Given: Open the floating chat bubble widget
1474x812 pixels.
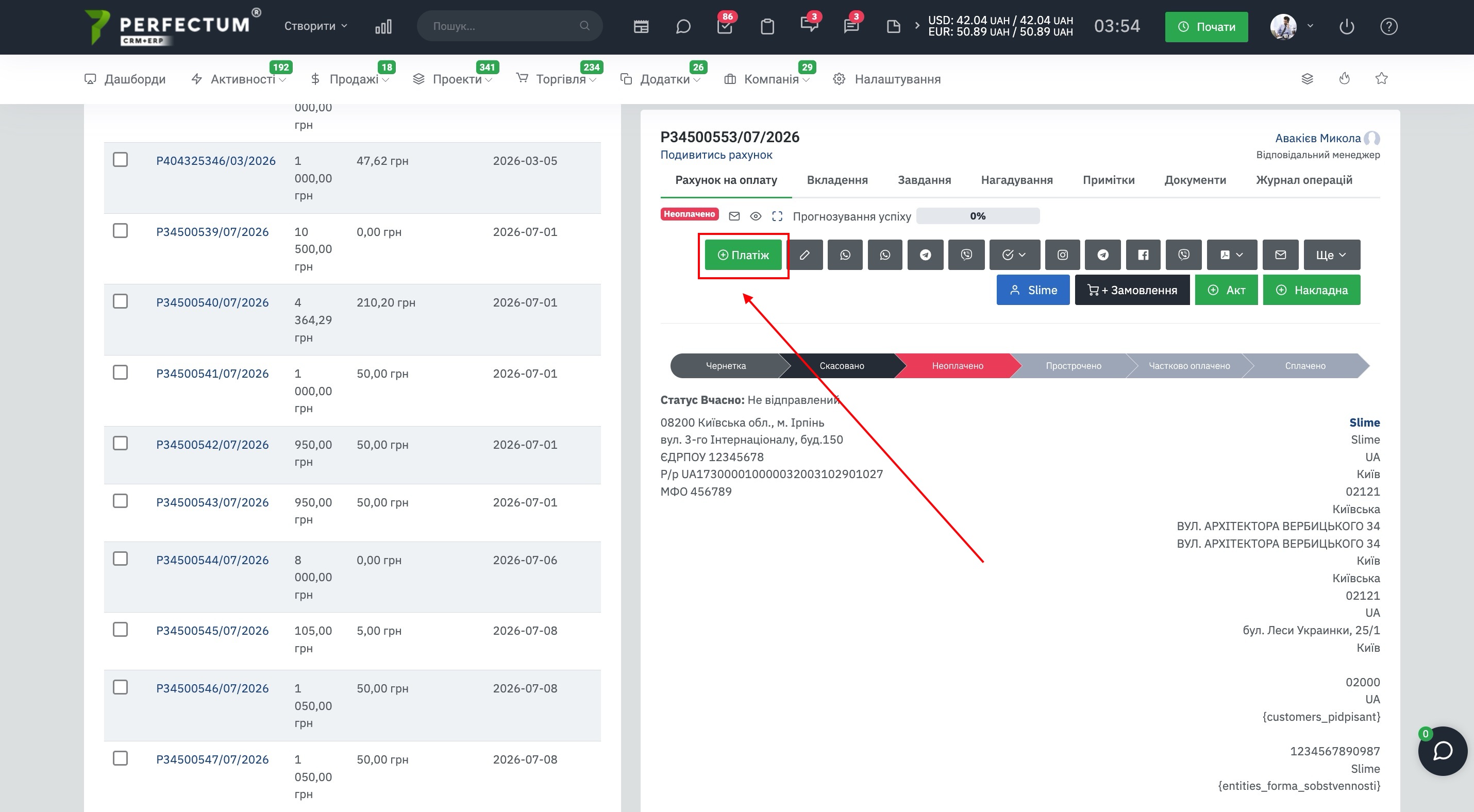Looking at the screenshot, I should coord(1442,751).
